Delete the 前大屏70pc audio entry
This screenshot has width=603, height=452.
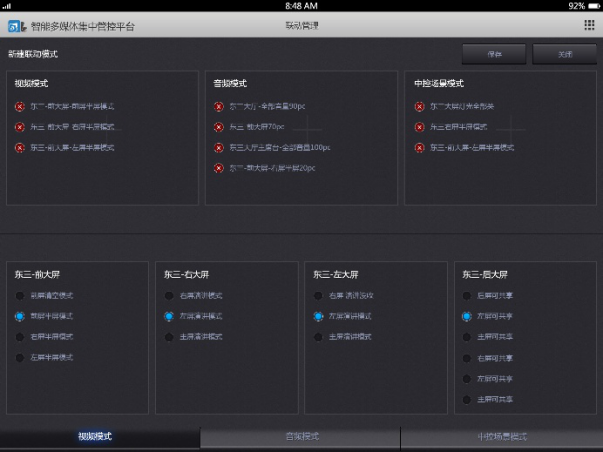coord(218,127)
